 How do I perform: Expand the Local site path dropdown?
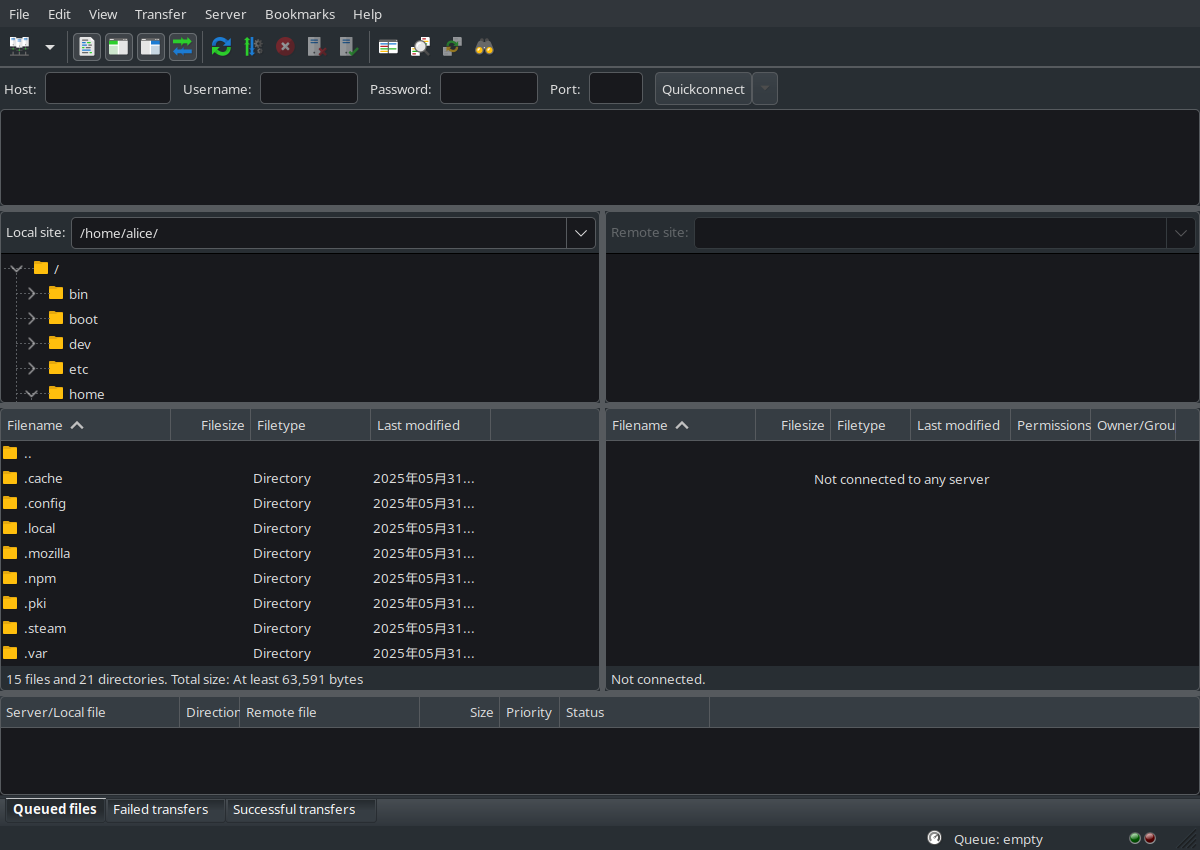coord(581,233)
